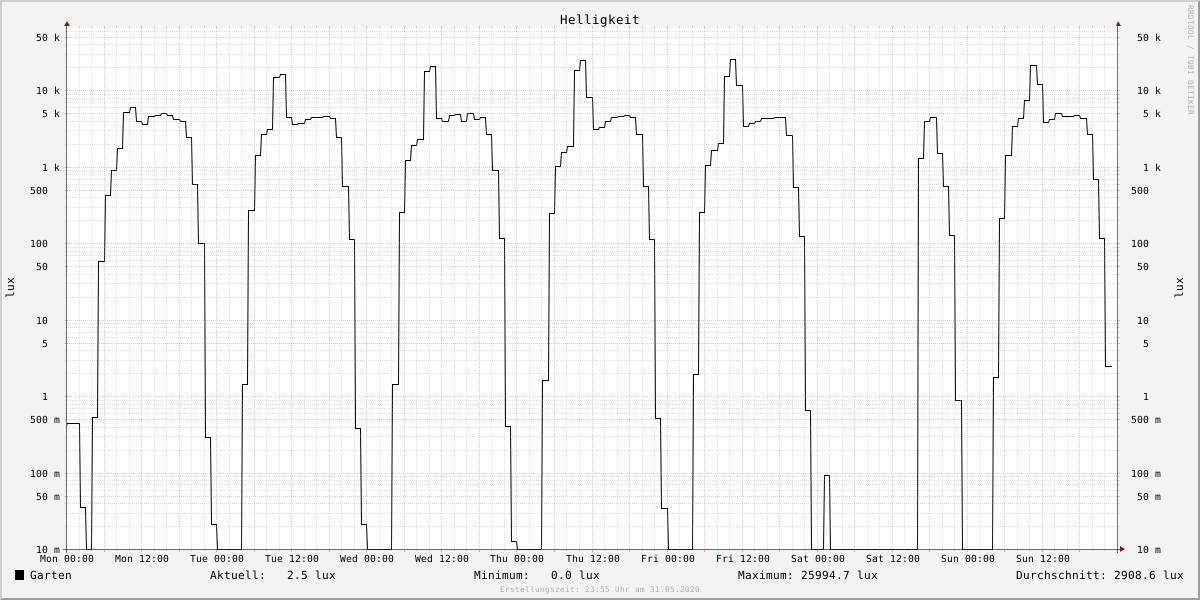
Task: Click the 'Thu 00:00' time axis label
Action: click(517, 559)
